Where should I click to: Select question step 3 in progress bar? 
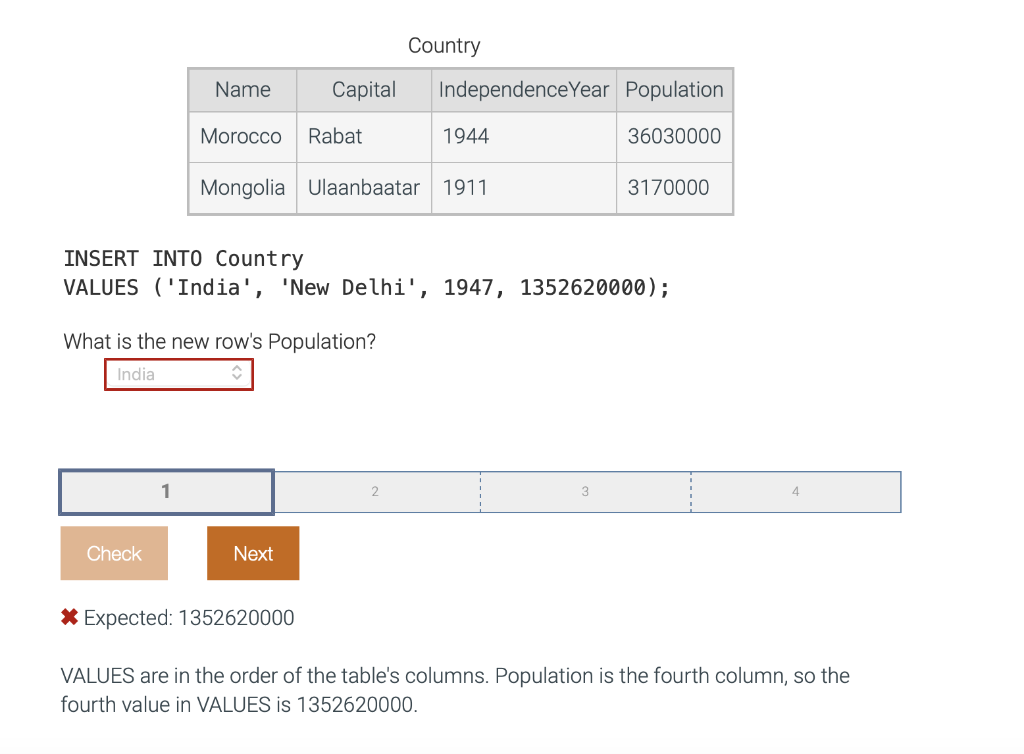tap(585, 491)
